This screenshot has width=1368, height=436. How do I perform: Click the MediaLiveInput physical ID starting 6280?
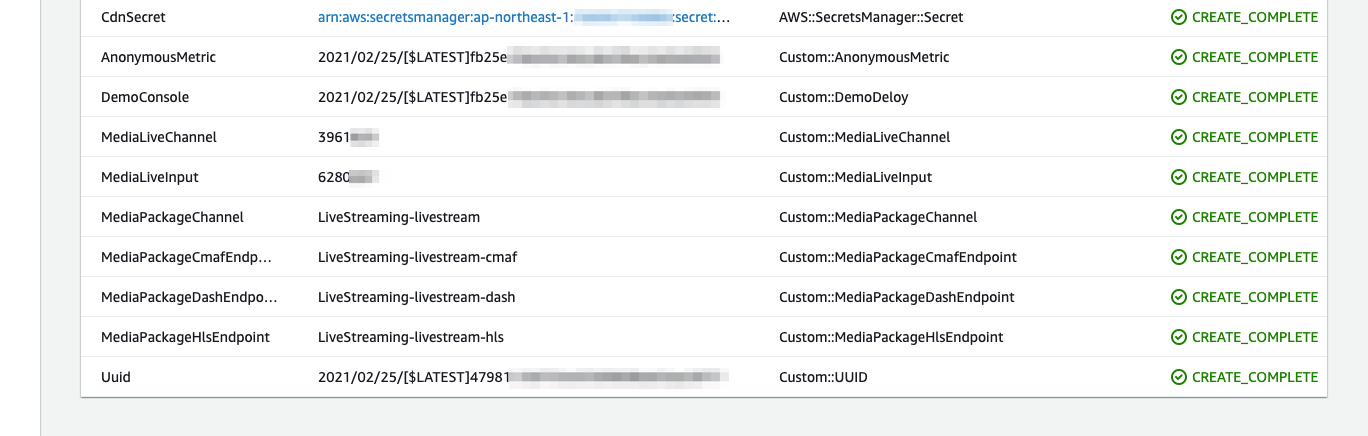pos(346,177)
